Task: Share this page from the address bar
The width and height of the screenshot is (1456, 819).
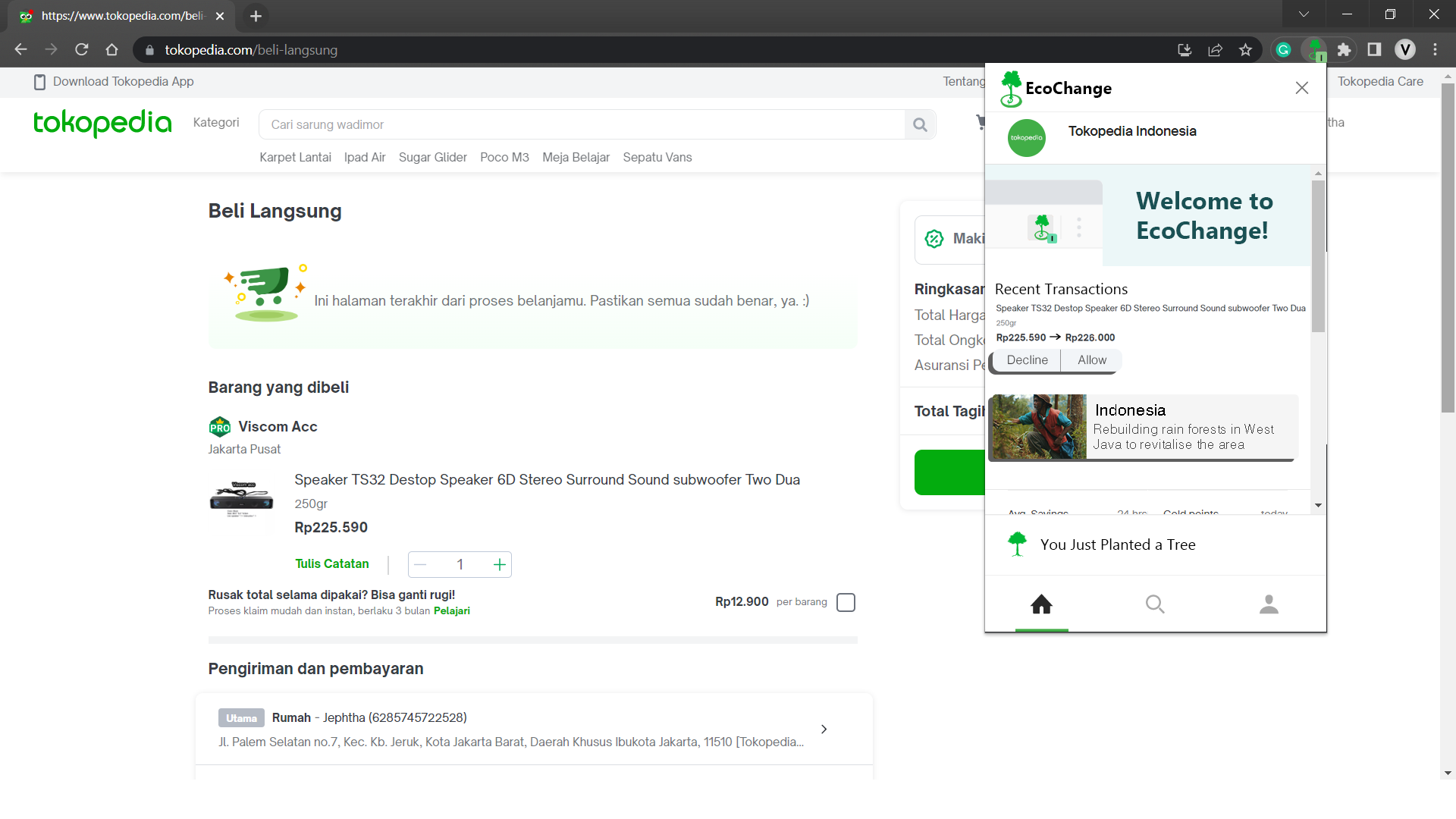Action: pos(1215,50)
